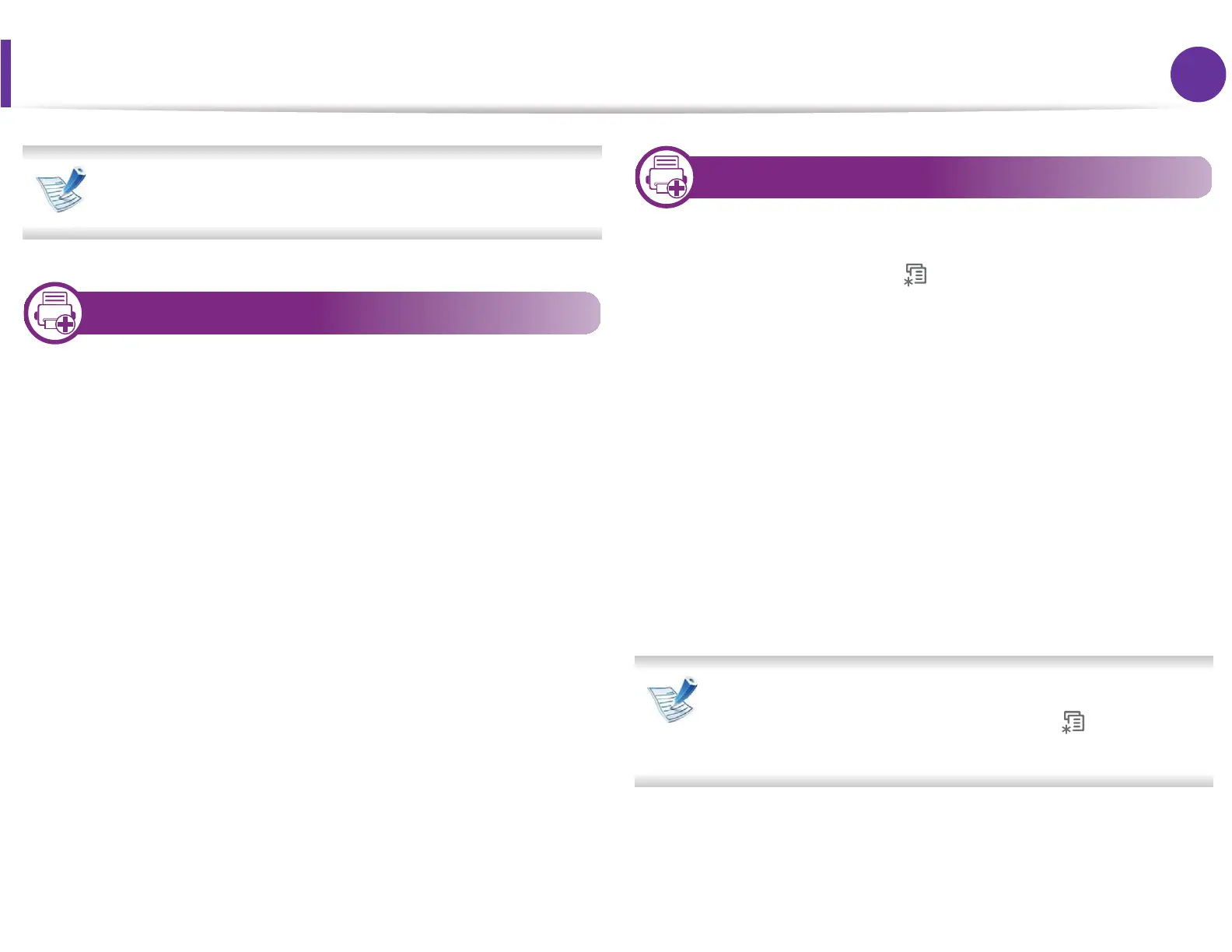Viewport: 1232px width, 952px height.
Task: Click the purple circle page marker in the top-right corner
Action: [x=1198, y=75]
